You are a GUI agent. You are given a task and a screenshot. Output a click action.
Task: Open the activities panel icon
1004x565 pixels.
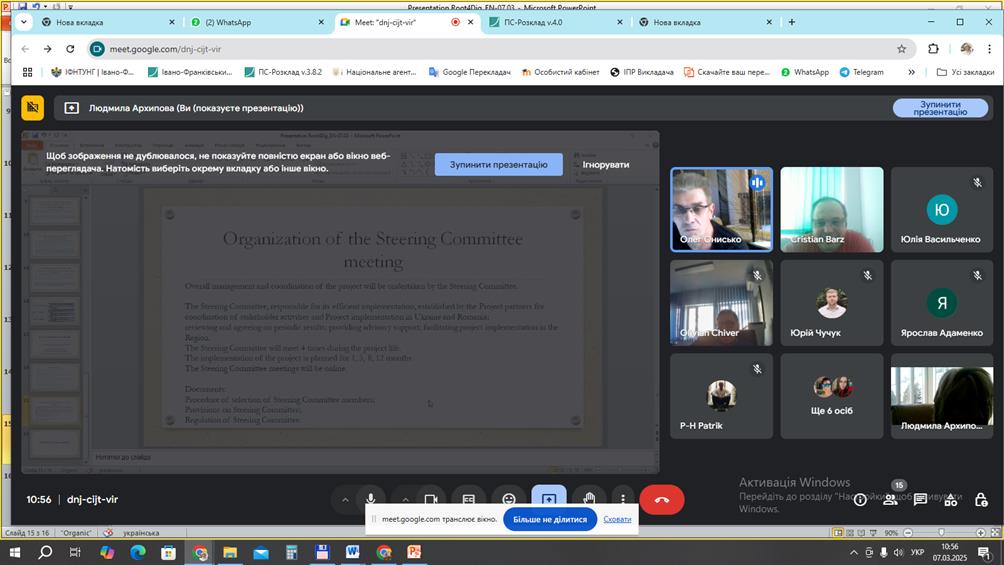click(950, 499)
